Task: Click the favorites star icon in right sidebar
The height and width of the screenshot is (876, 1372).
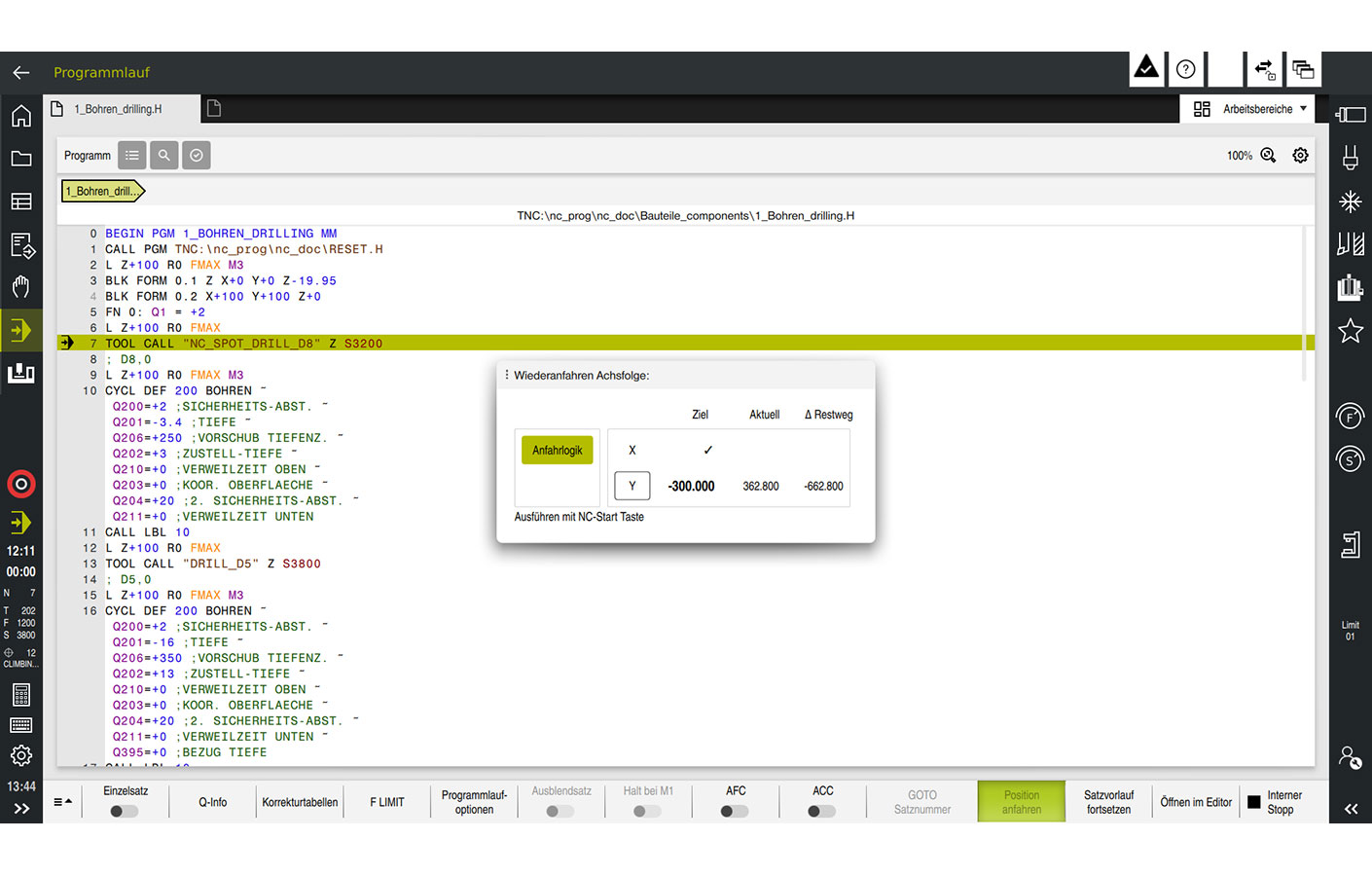Action: [x=1350, y=331]
